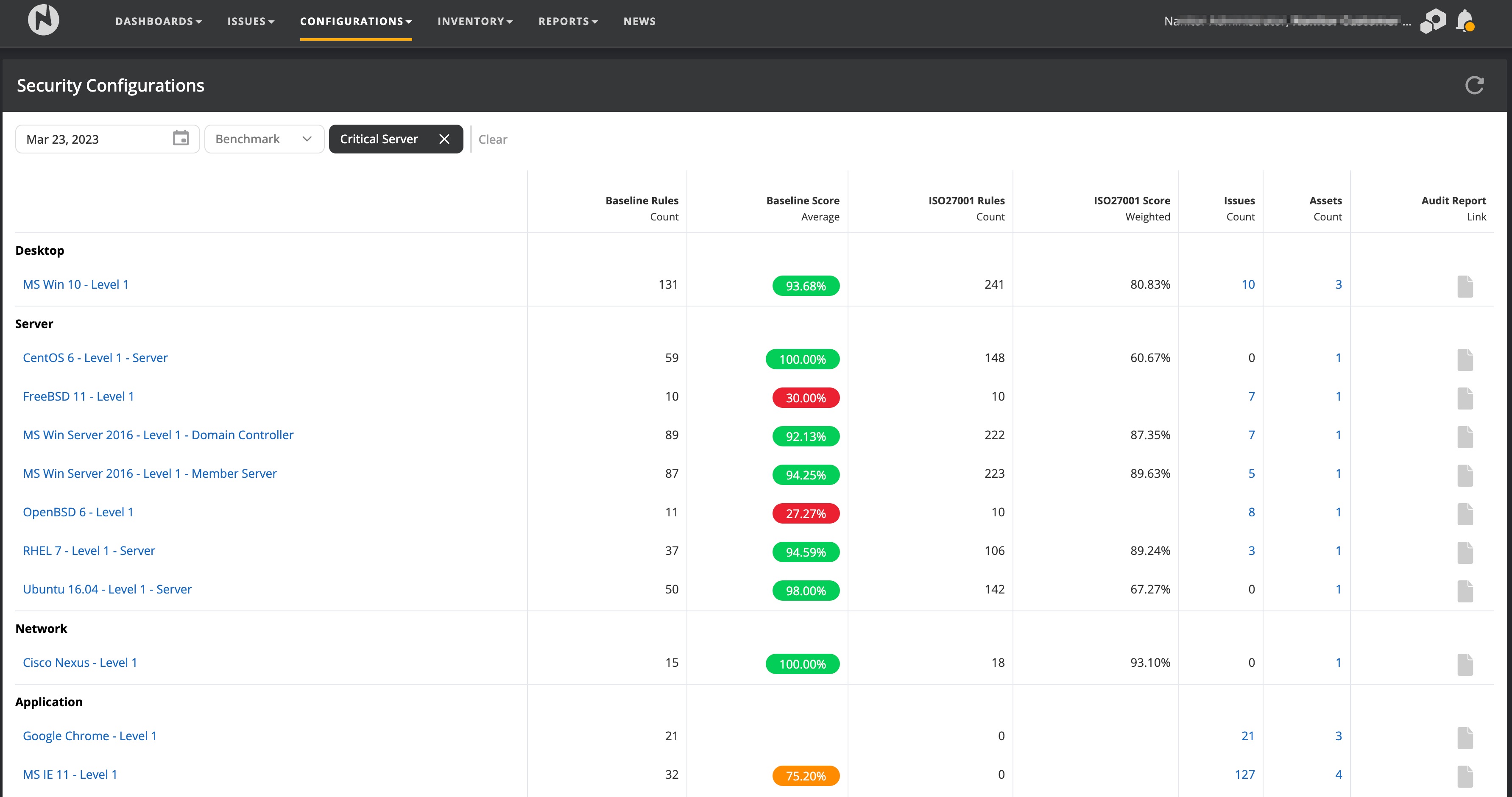Open audit report for Cisco Nexus row
The image size is (1512, 797).
(1465, 664)
